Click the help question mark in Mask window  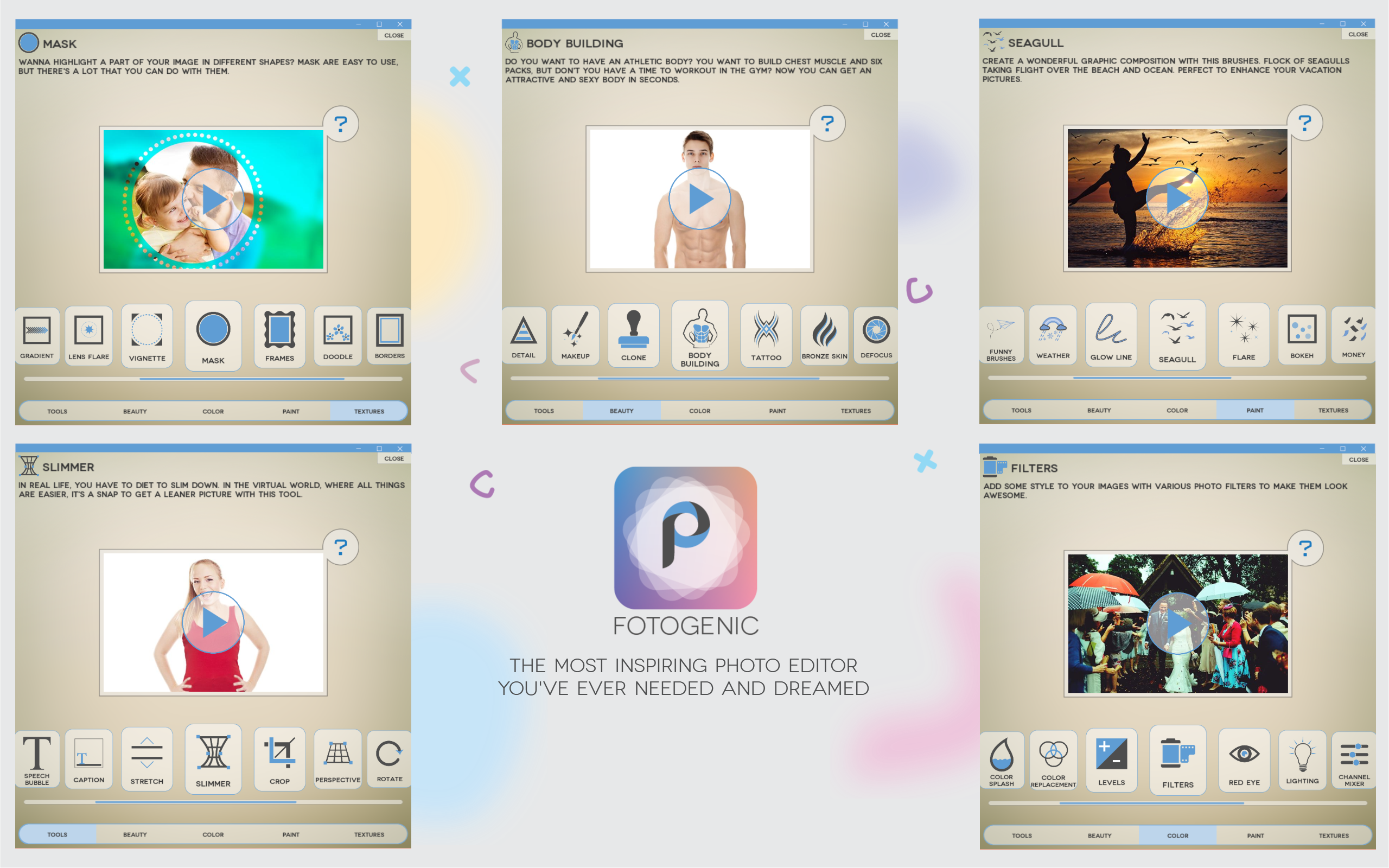(x=341, y=124)
